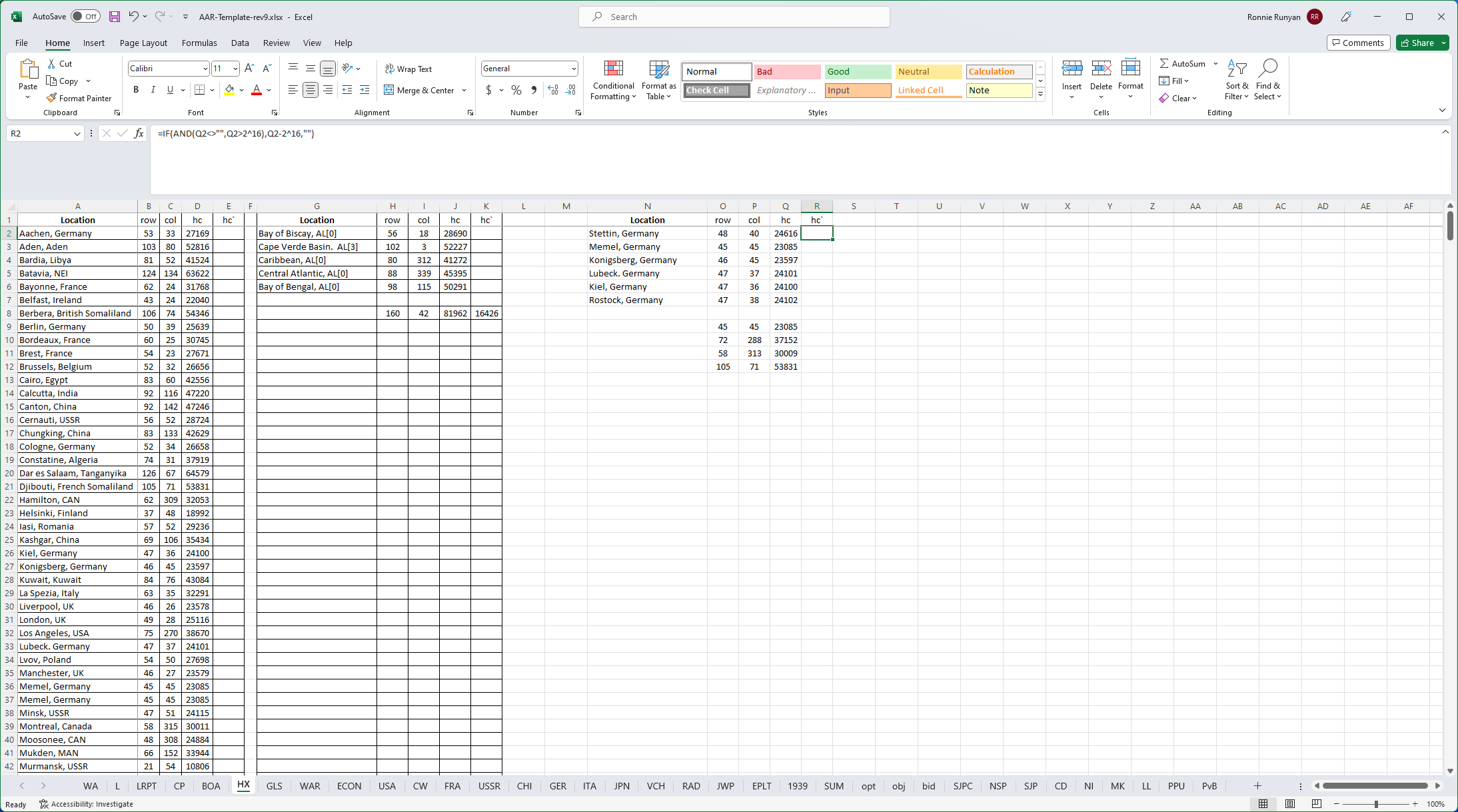Viewport: 1458px width, 812px height.
Task: Expand the General number format dropdown
Action: click(573, 69)
